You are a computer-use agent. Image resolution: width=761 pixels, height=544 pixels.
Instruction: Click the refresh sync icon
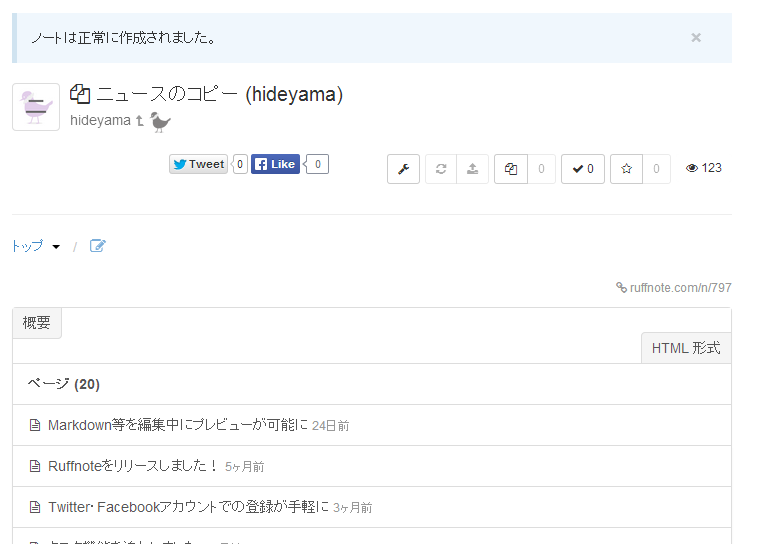click(441, 169)
